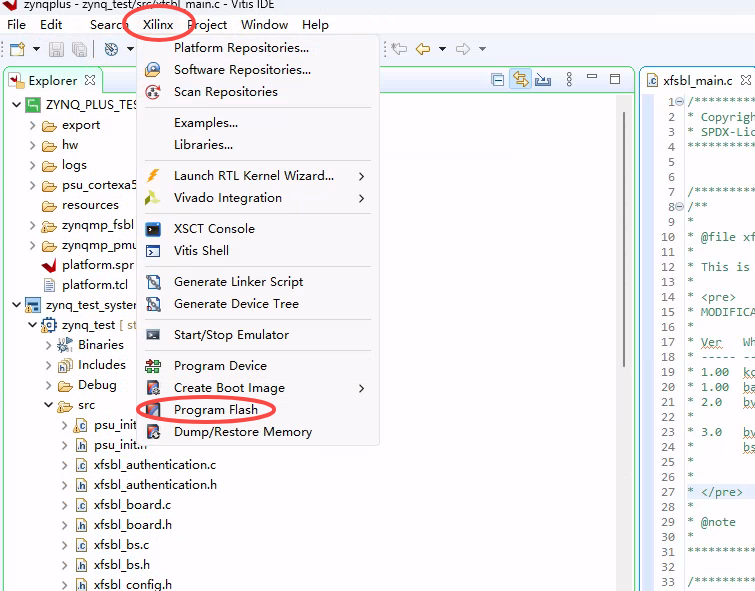Open the Project menu

[207, 25]
